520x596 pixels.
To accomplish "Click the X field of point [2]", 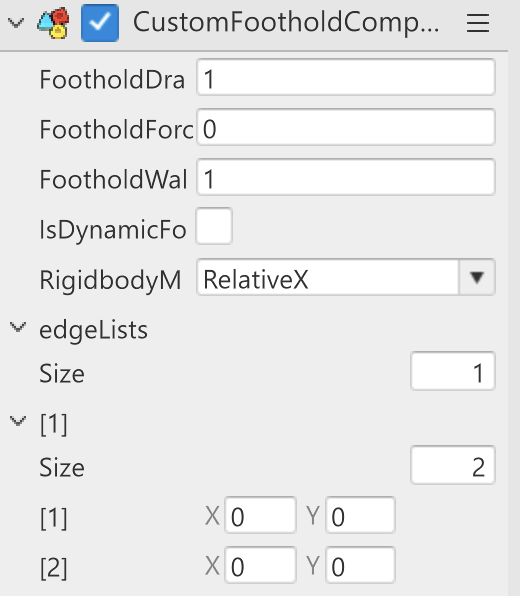I will [260, 565].
